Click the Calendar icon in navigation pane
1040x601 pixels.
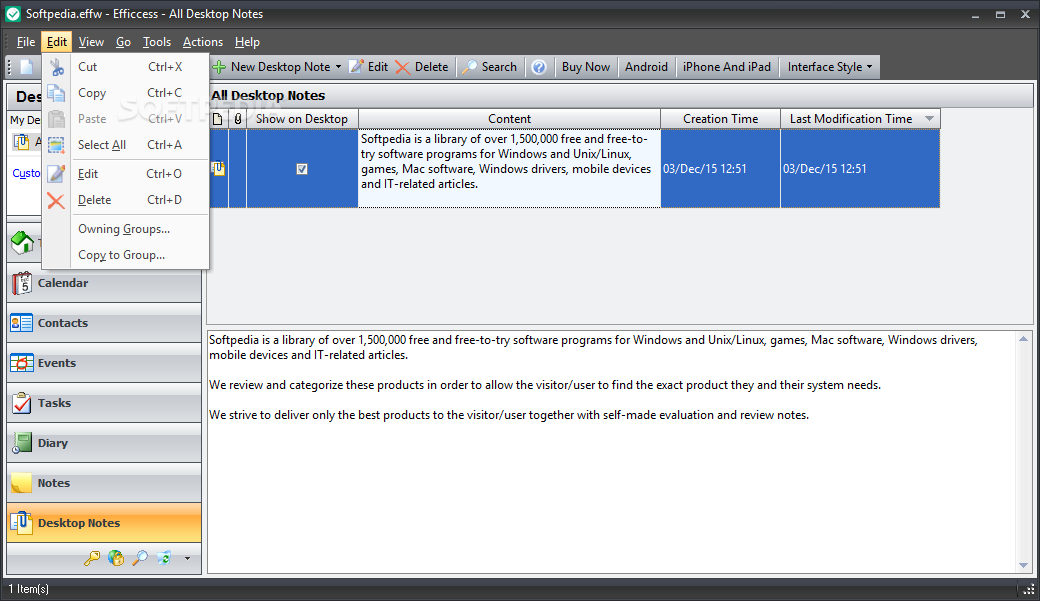tap(22, 283)
